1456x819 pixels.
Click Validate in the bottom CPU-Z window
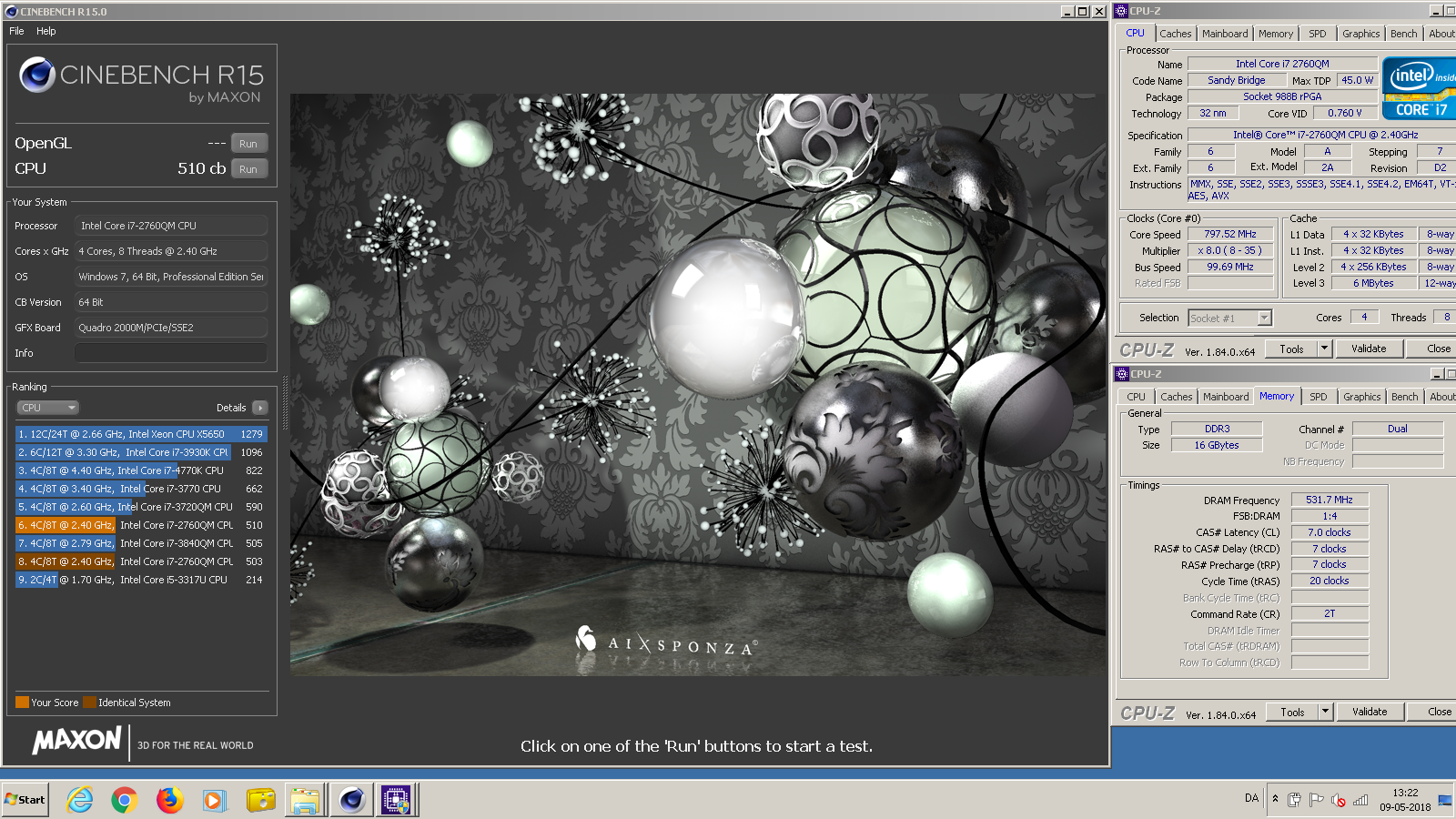(x=1370, y=712)
